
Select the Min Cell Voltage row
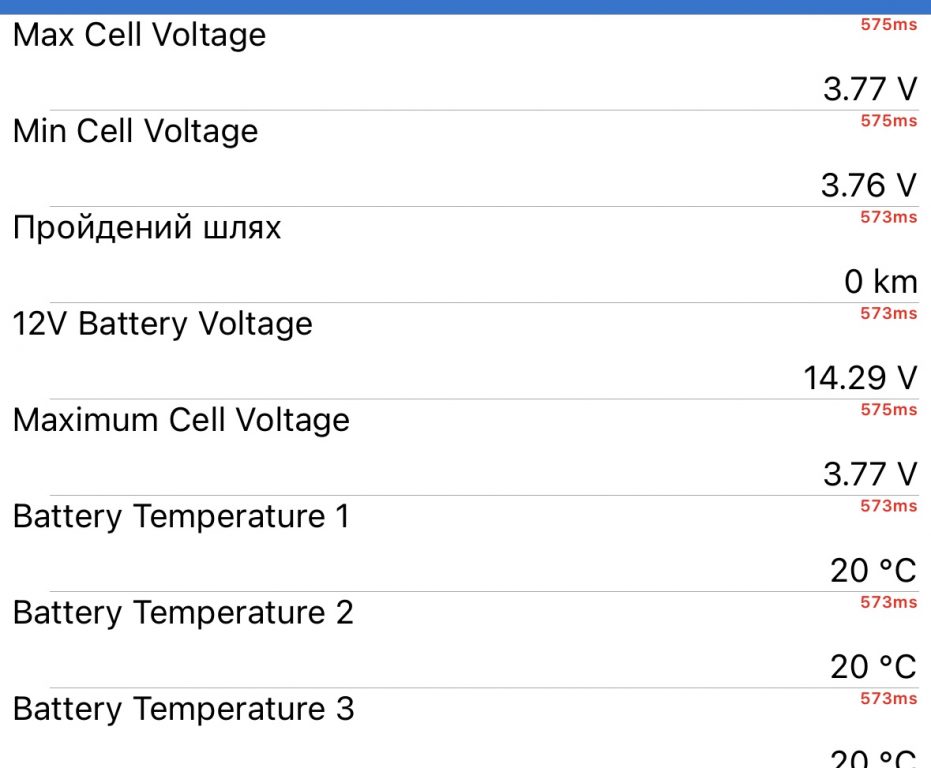(x=466, y=159)
